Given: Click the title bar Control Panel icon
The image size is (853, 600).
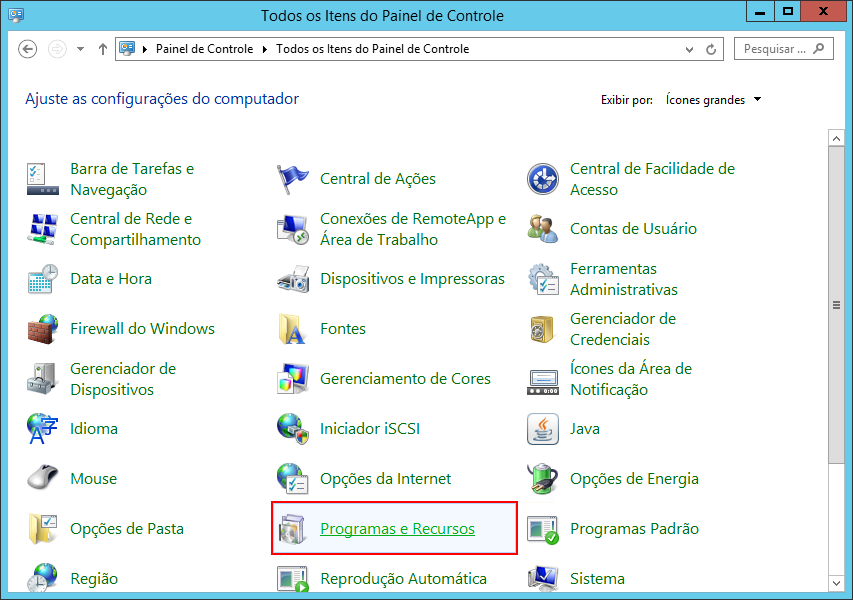Looking at the screenshot, I should point(16,15).
